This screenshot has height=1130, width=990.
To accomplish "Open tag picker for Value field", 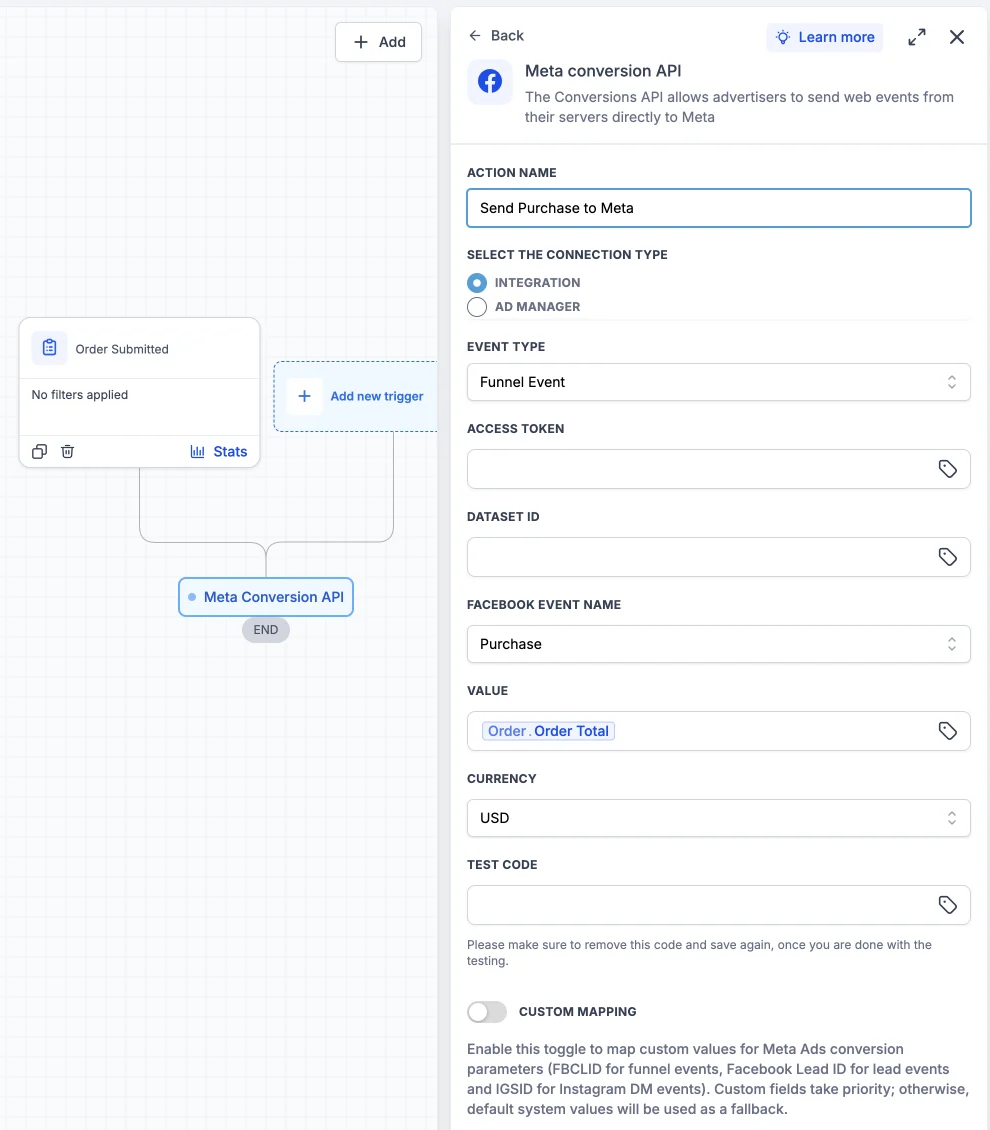I will tap(947, 731).
